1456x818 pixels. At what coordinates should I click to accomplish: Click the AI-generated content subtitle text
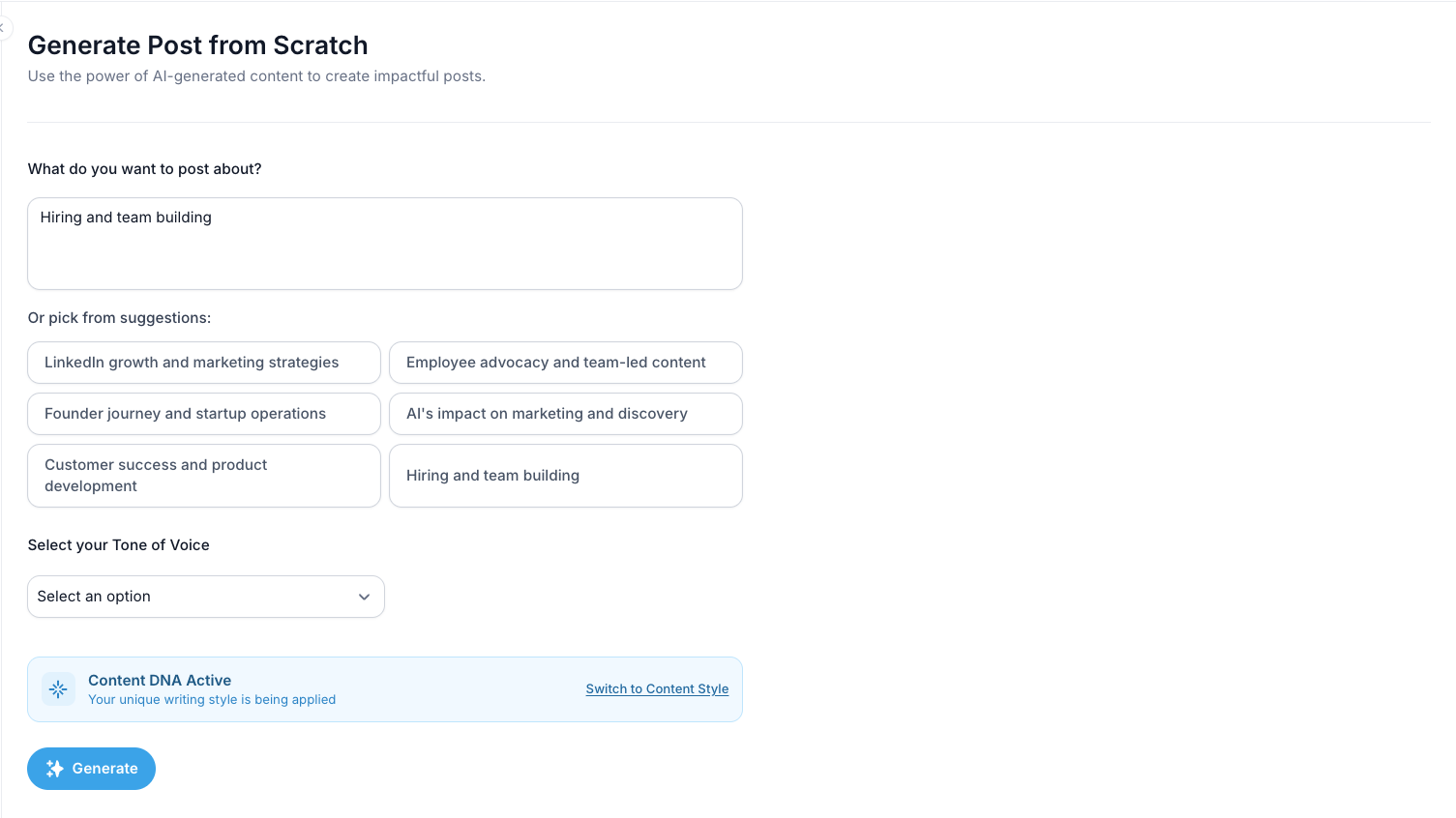coord(256,76)
